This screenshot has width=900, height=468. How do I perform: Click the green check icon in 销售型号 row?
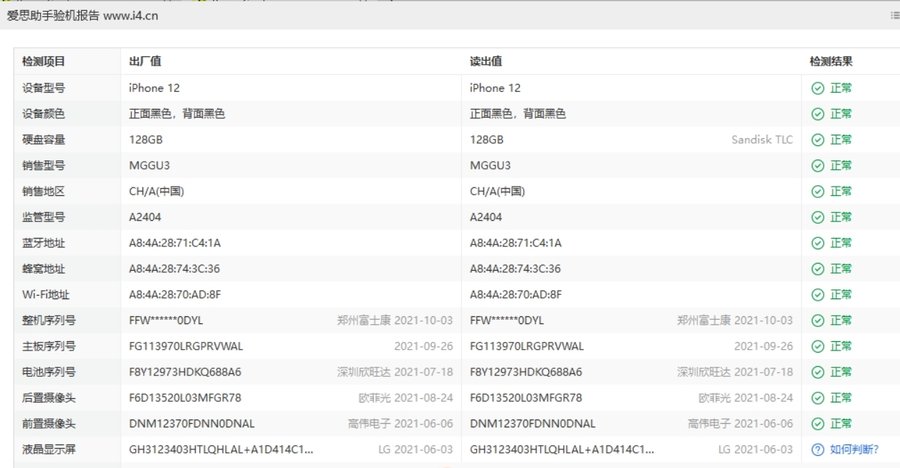[817, 165]
